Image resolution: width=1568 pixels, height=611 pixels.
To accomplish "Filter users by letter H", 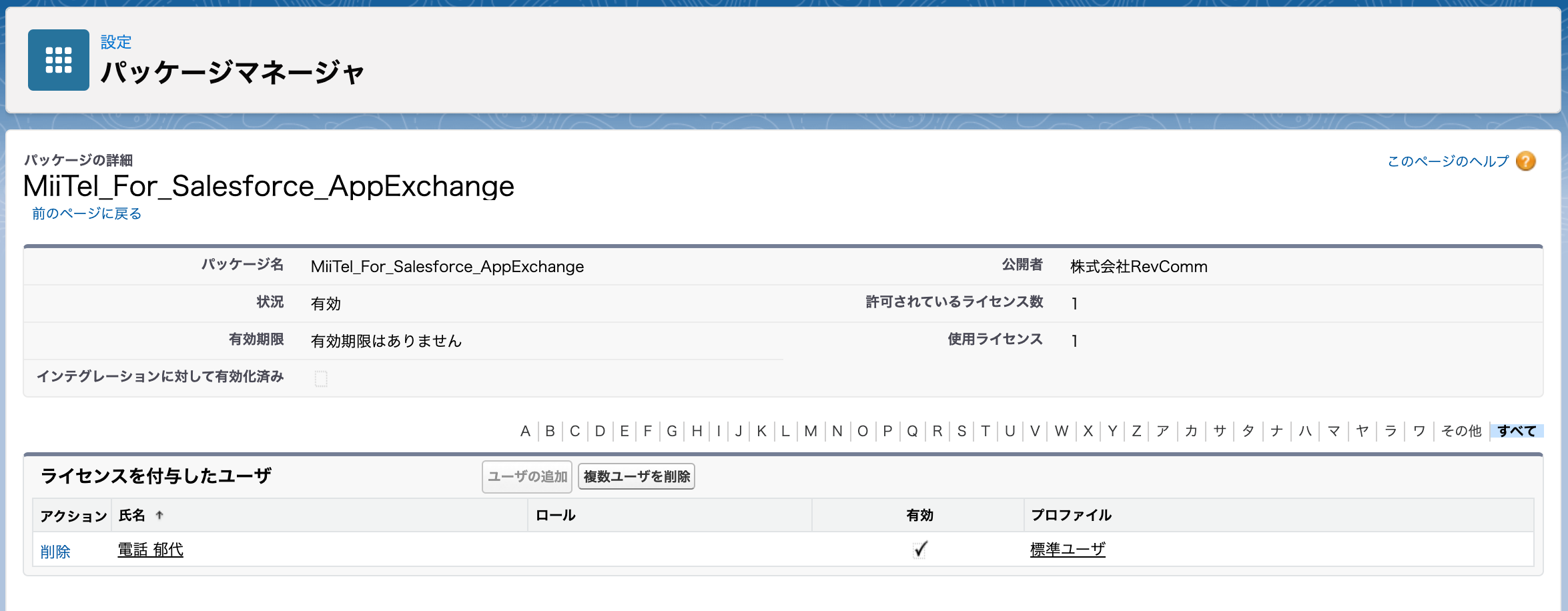I will point(697,431).
